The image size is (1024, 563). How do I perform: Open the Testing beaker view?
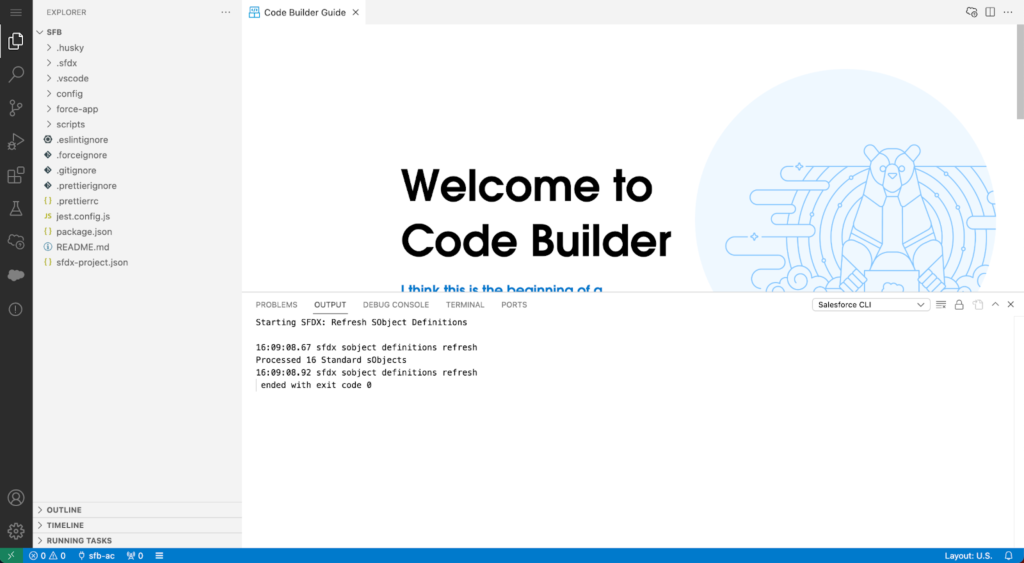(x=16, y=208)
